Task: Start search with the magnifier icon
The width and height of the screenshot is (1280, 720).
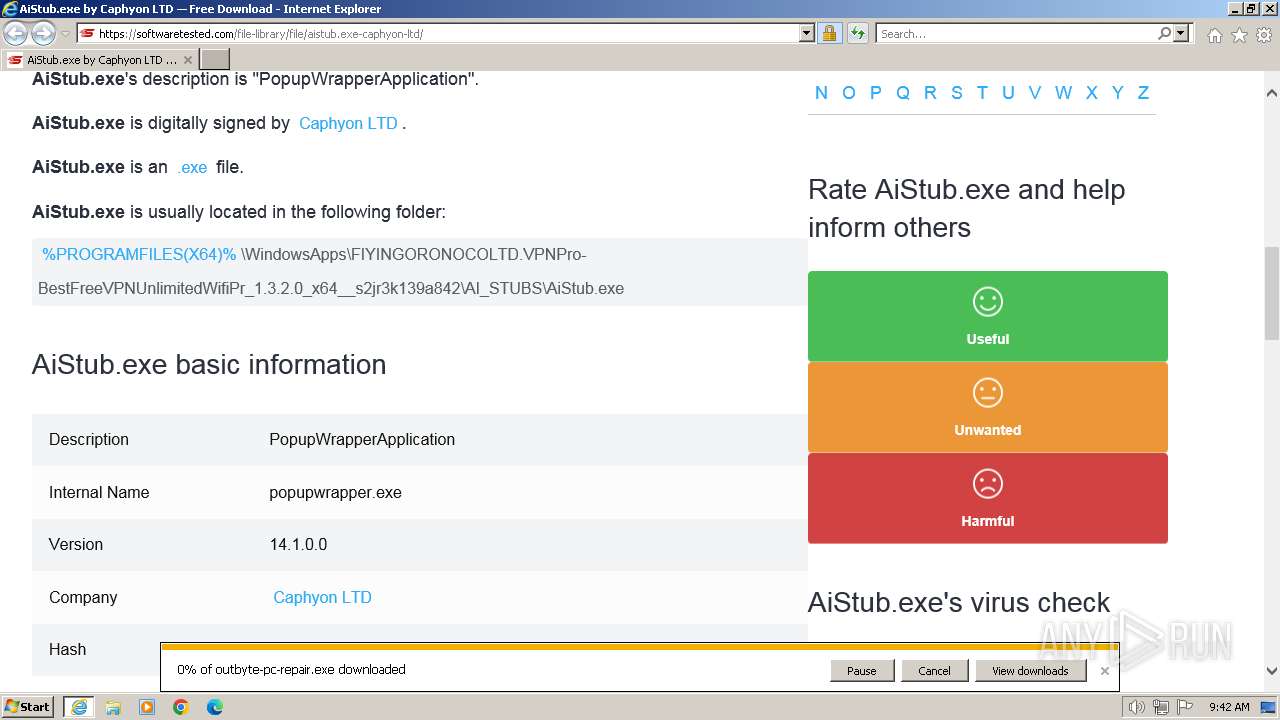Action: click(1164, 33)
